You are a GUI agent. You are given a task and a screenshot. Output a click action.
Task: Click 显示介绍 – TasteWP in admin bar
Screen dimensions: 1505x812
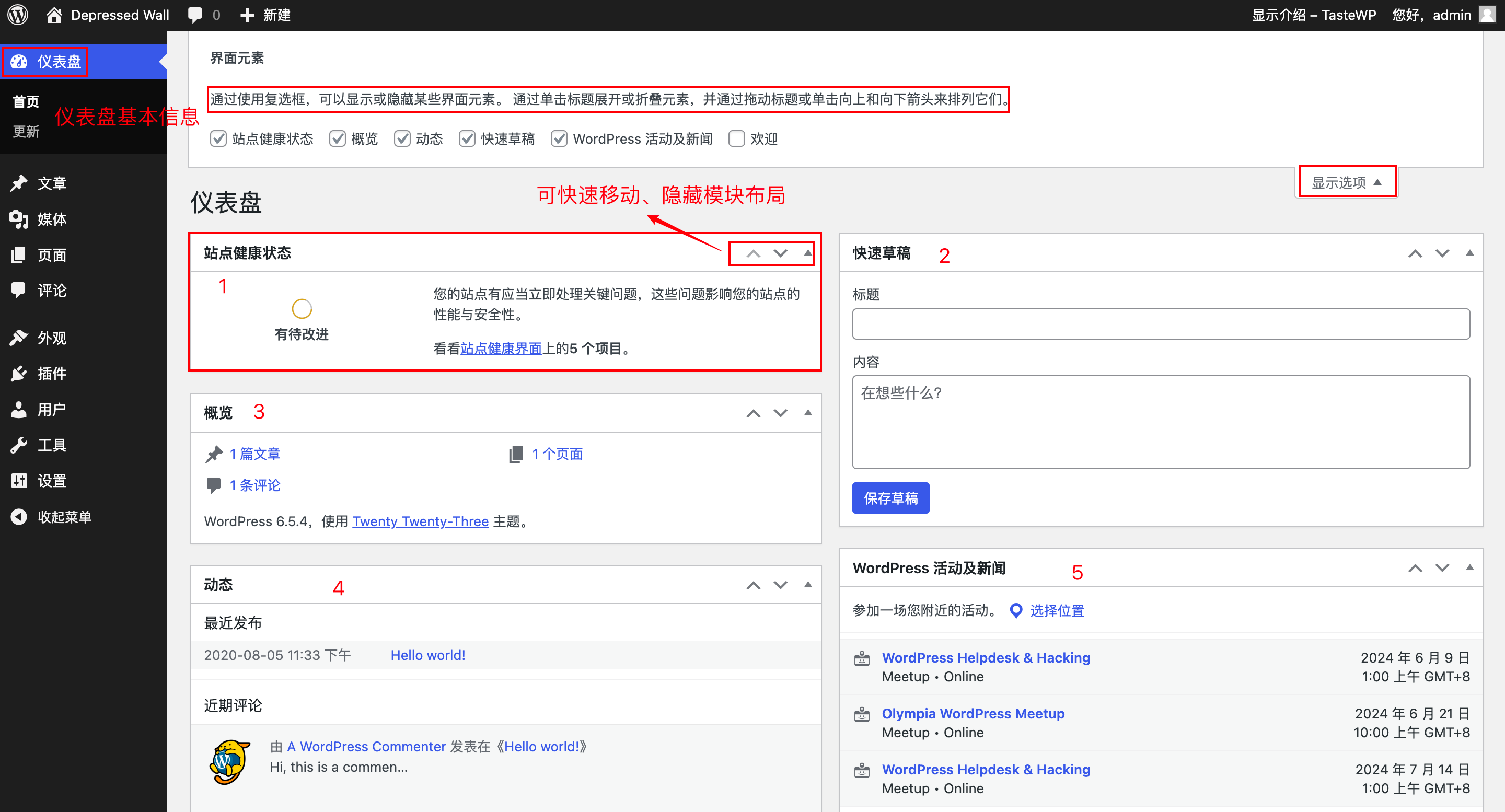tap(1314, 15)
